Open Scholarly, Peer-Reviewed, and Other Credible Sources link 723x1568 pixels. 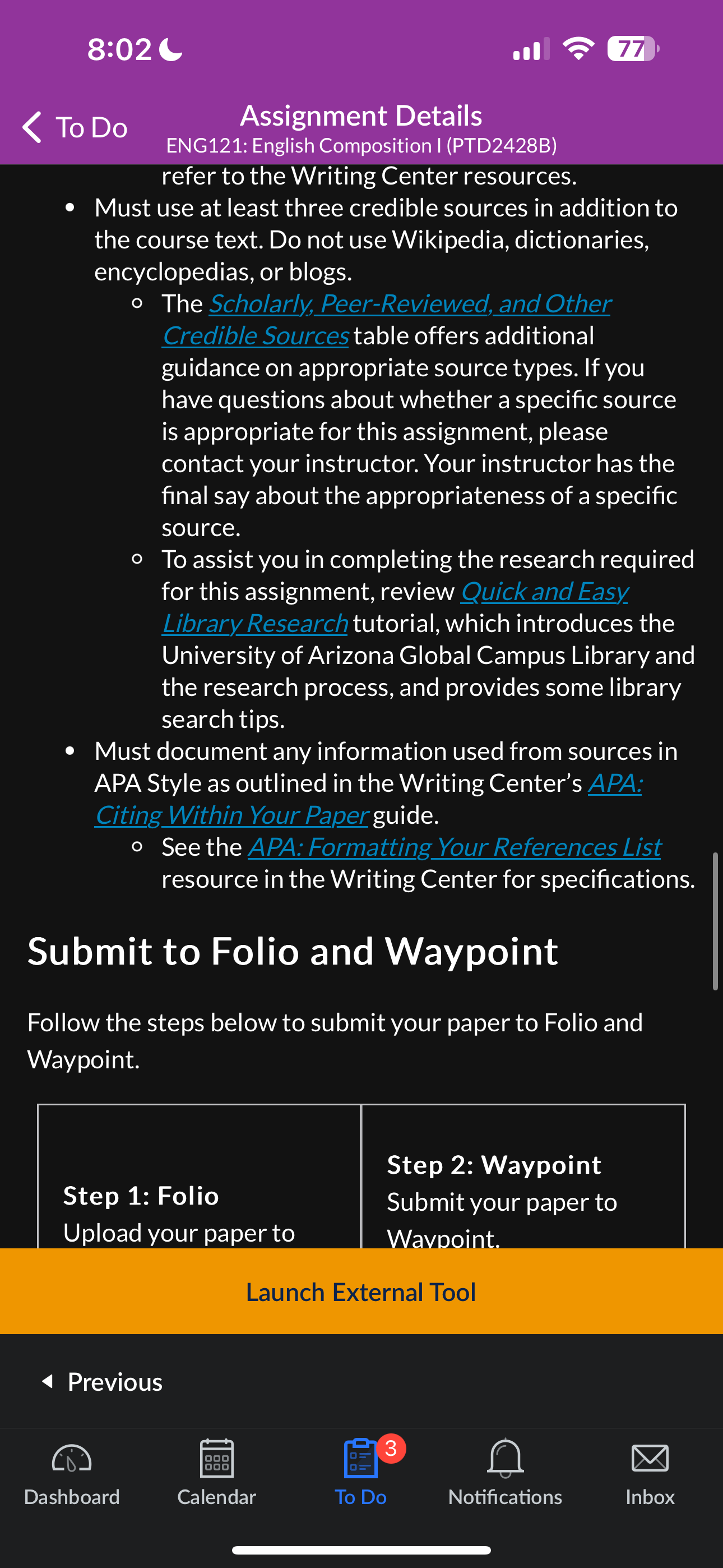(387, 320)
